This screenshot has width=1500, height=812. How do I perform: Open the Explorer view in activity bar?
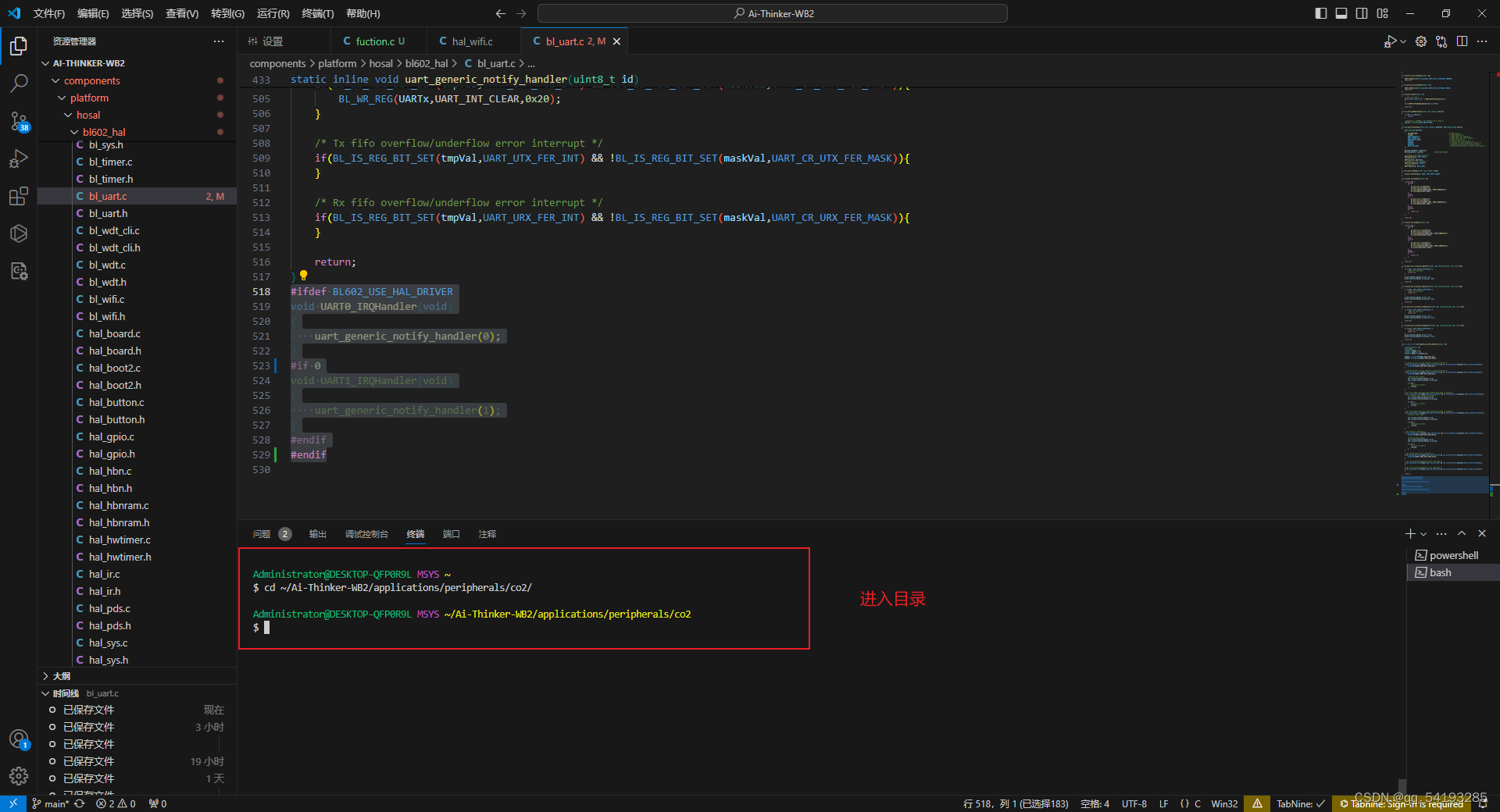[19, 46]
